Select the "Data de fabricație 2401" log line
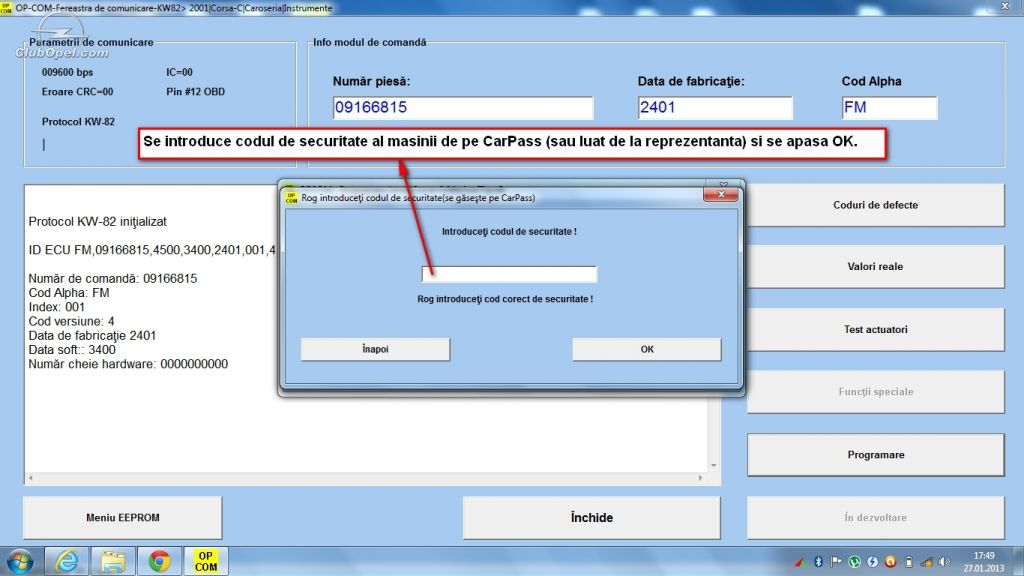The width and height of the screenshot is (1024, 576). 92,336
